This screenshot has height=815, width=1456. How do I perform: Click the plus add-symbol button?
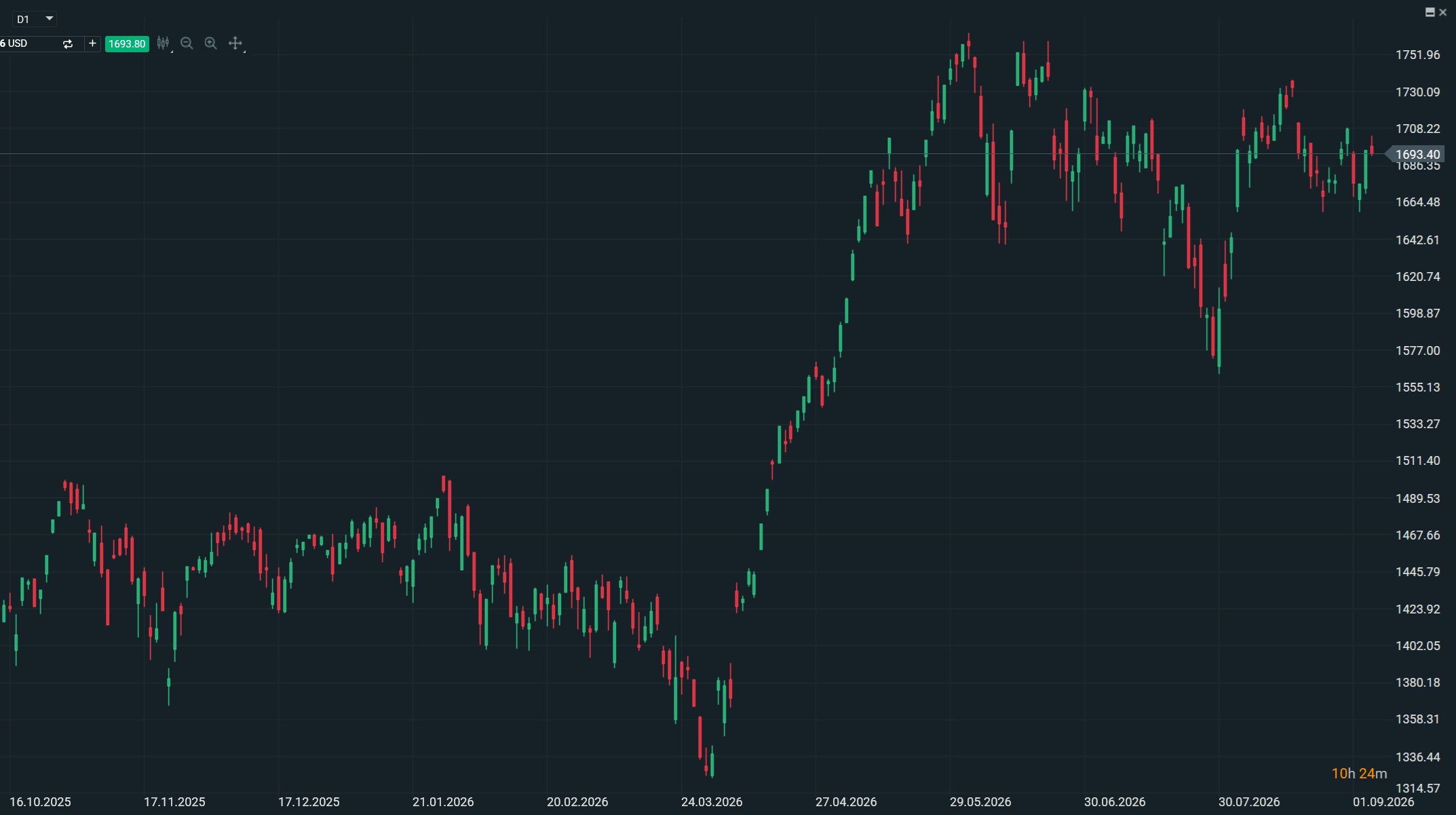click(x=93, y=43)
